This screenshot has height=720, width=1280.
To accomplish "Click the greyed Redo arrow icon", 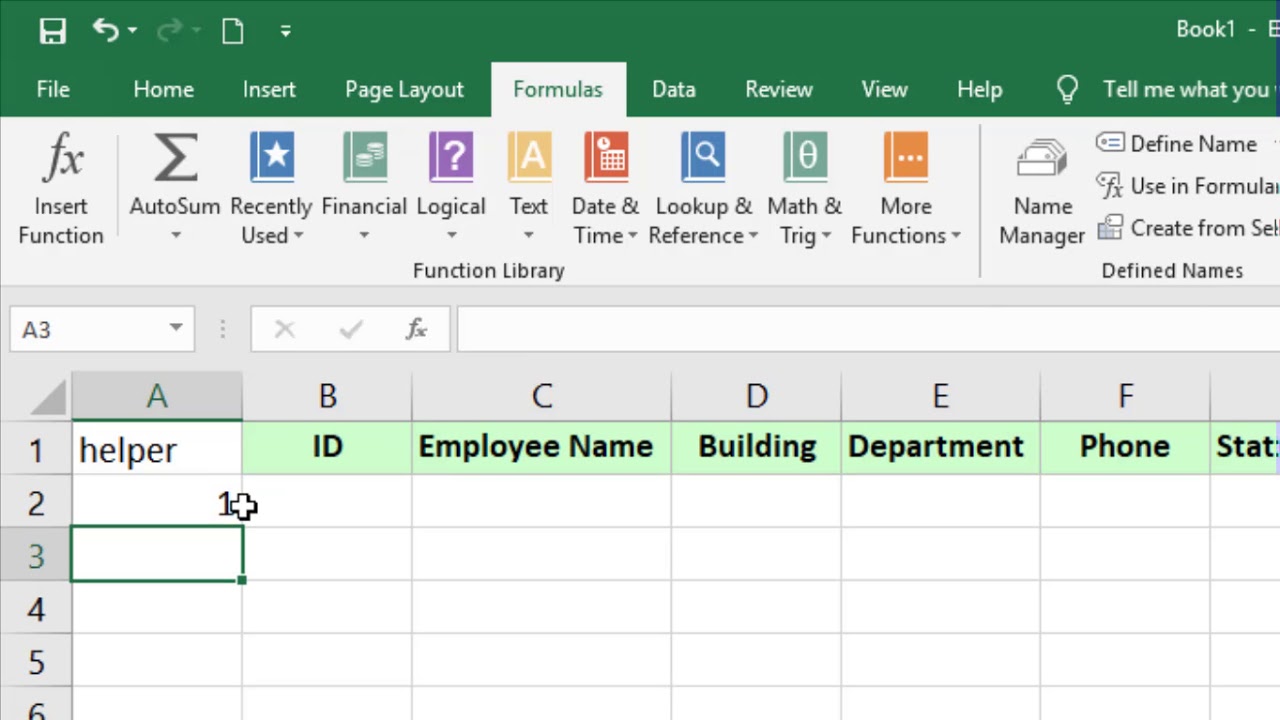I will tap(169, 31).
